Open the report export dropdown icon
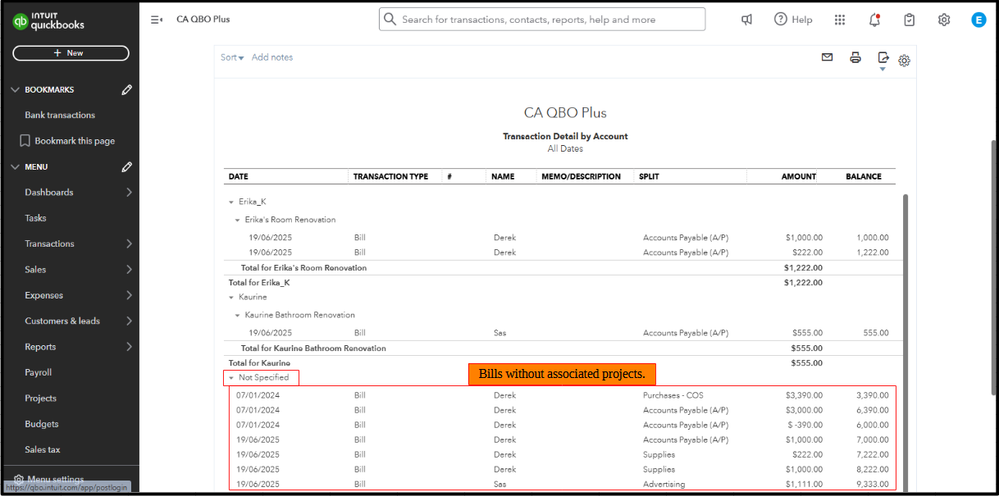This screenshot has width=999, height=496. pyautogui.click(x=883, y=60)
